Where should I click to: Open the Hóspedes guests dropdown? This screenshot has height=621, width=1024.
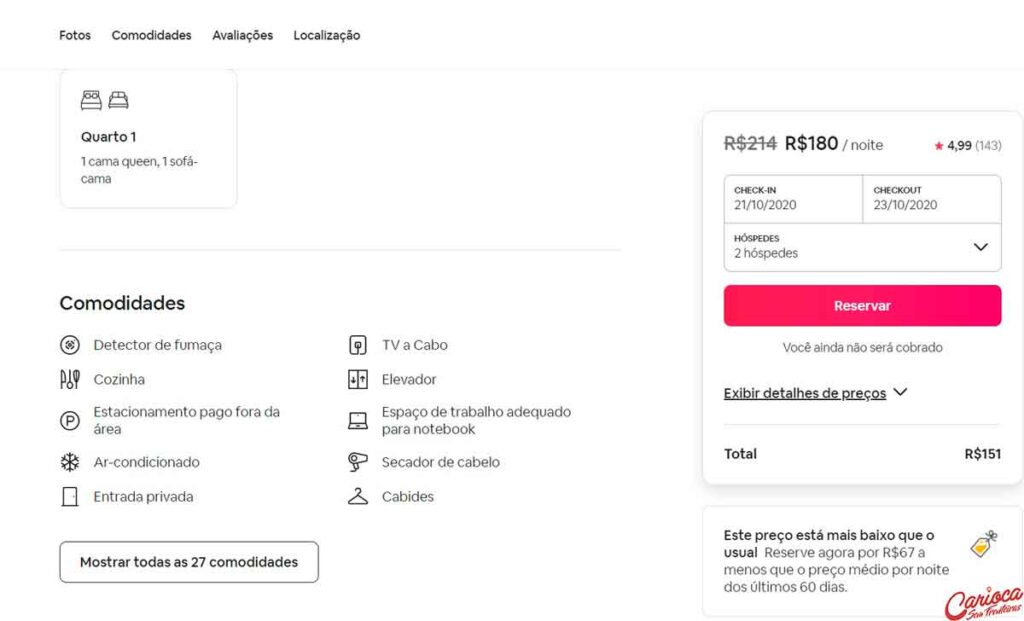(862, 247)
